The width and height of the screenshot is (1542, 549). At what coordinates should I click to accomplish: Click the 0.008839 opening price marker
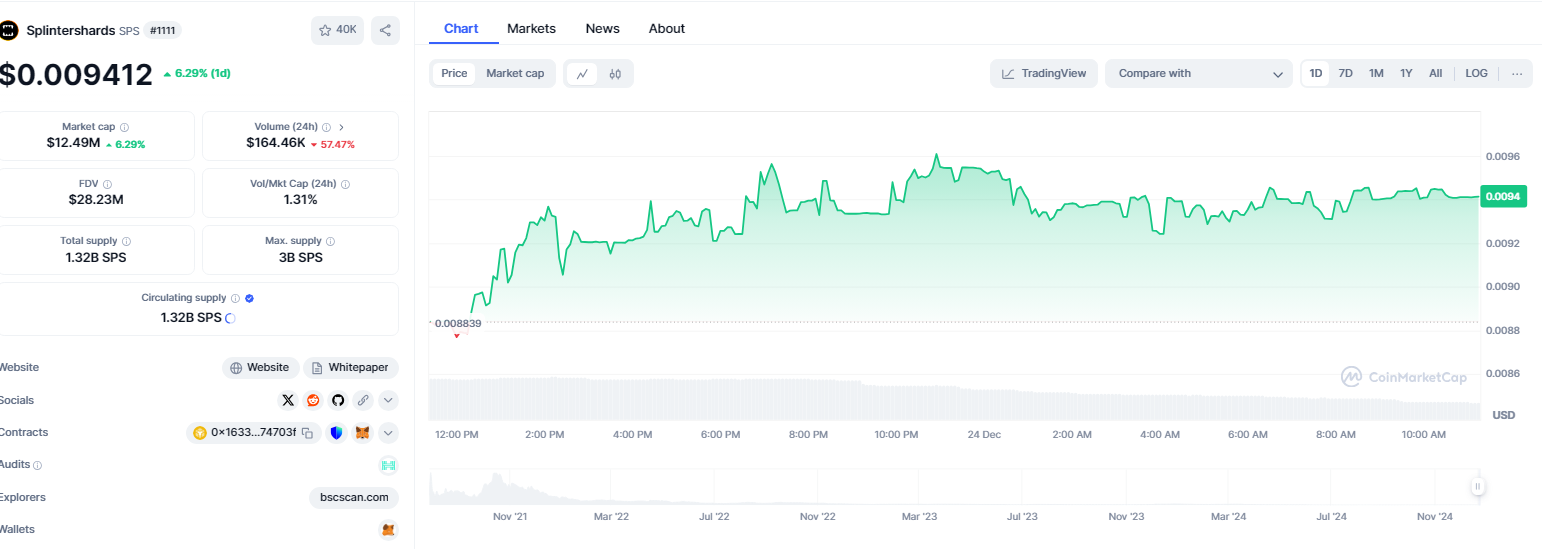[458, 323]
